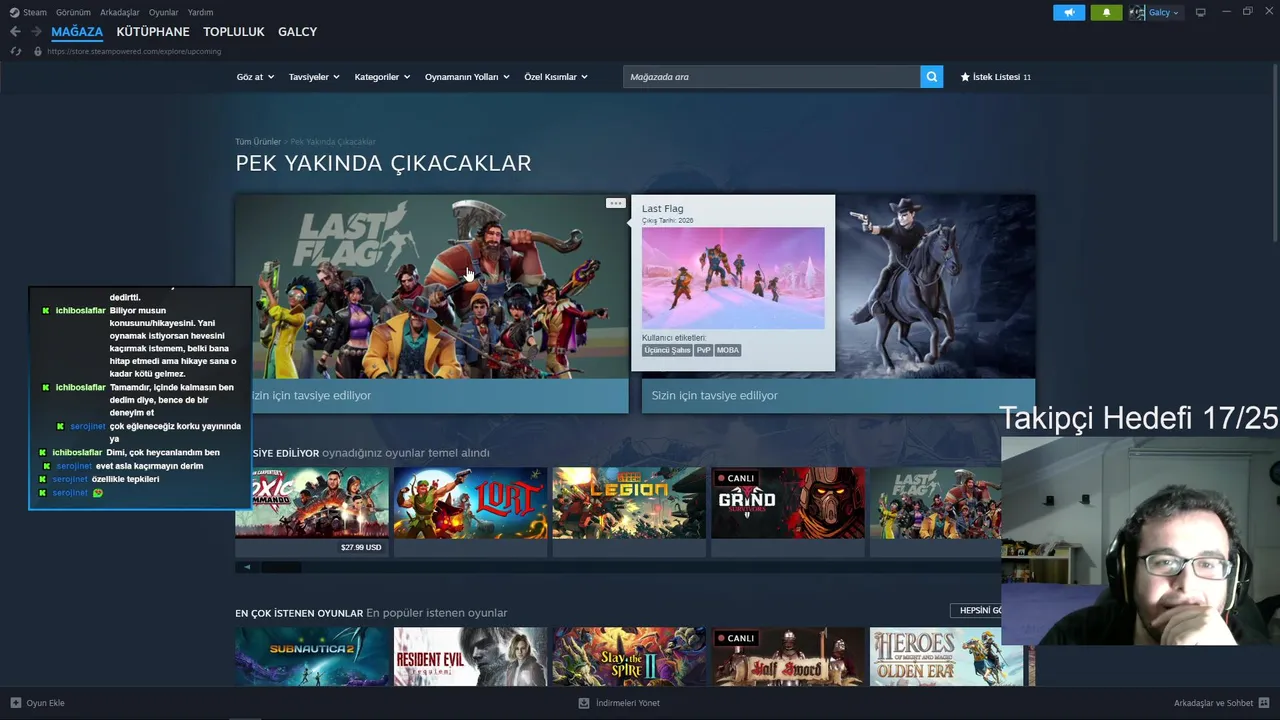The width and height of the screenshot is (1280, 720).
Task: Open İstek Listesi wishlist
Action: coord(995,77)
